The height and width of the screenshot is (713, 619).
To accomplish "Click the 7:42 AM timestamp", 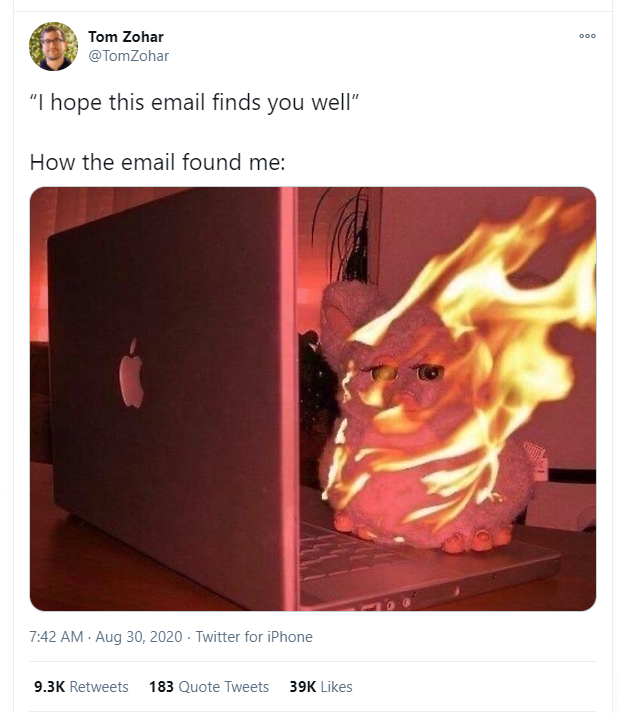I will (56, 637).
